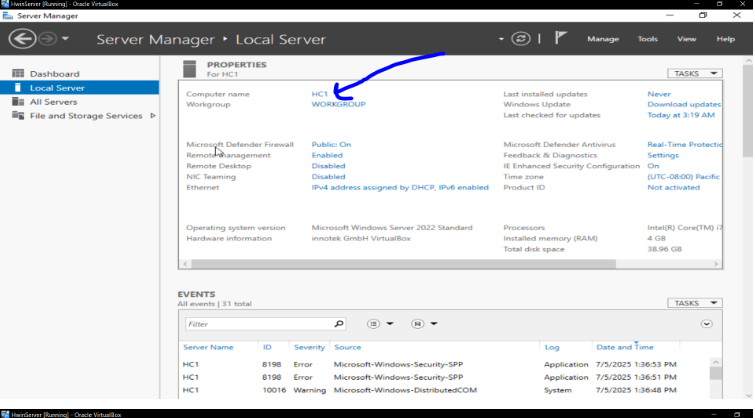Viewport: 755px width, 418px height.
Task: Click the main window vertical scrollbar
Action: coord(747,111)
